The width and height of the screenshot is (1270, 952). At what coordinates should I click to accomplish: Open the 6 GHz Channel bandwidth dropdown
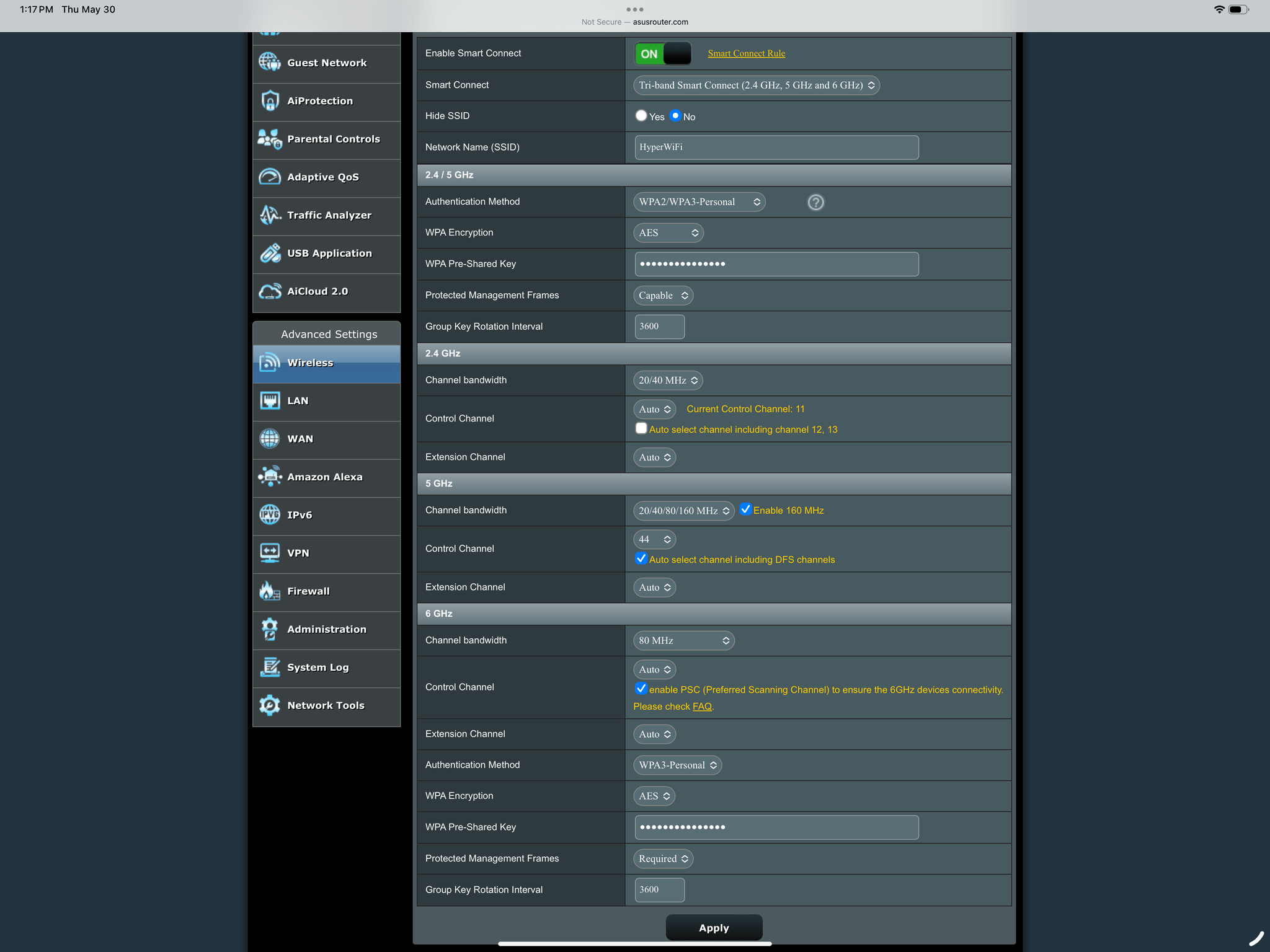[x=683, y=640]
